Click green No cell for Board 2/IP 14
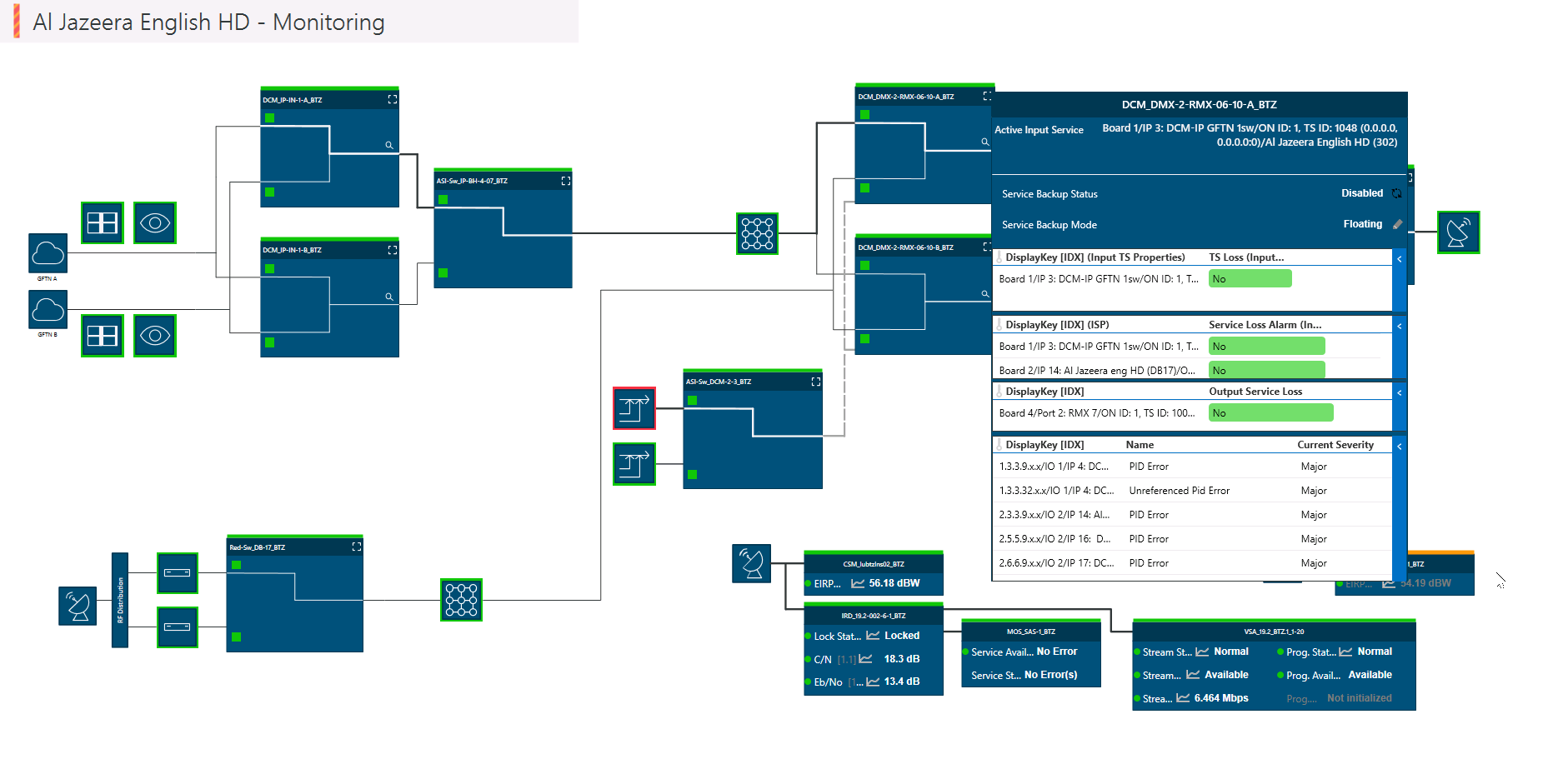This screenshot has height=759, width=1568. (x=1267, y=370)
